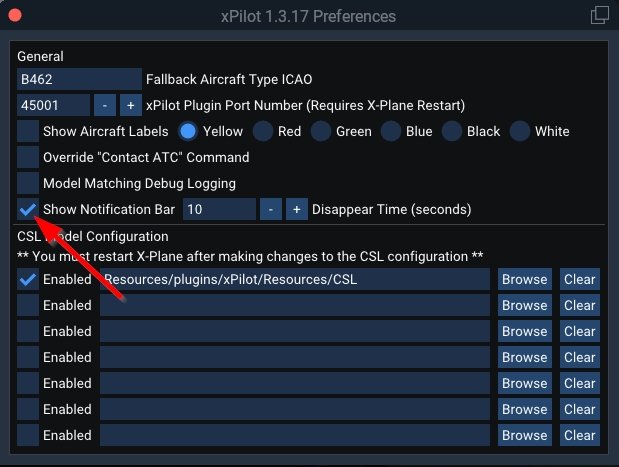Uncheck the Show Notification Bar checkbox
Viewport: 619px width, 467px height.
pos(28,209)
